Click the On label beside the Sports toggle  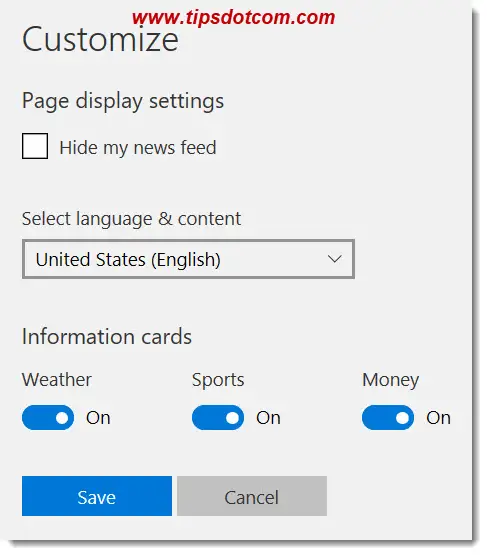point(268,418)
